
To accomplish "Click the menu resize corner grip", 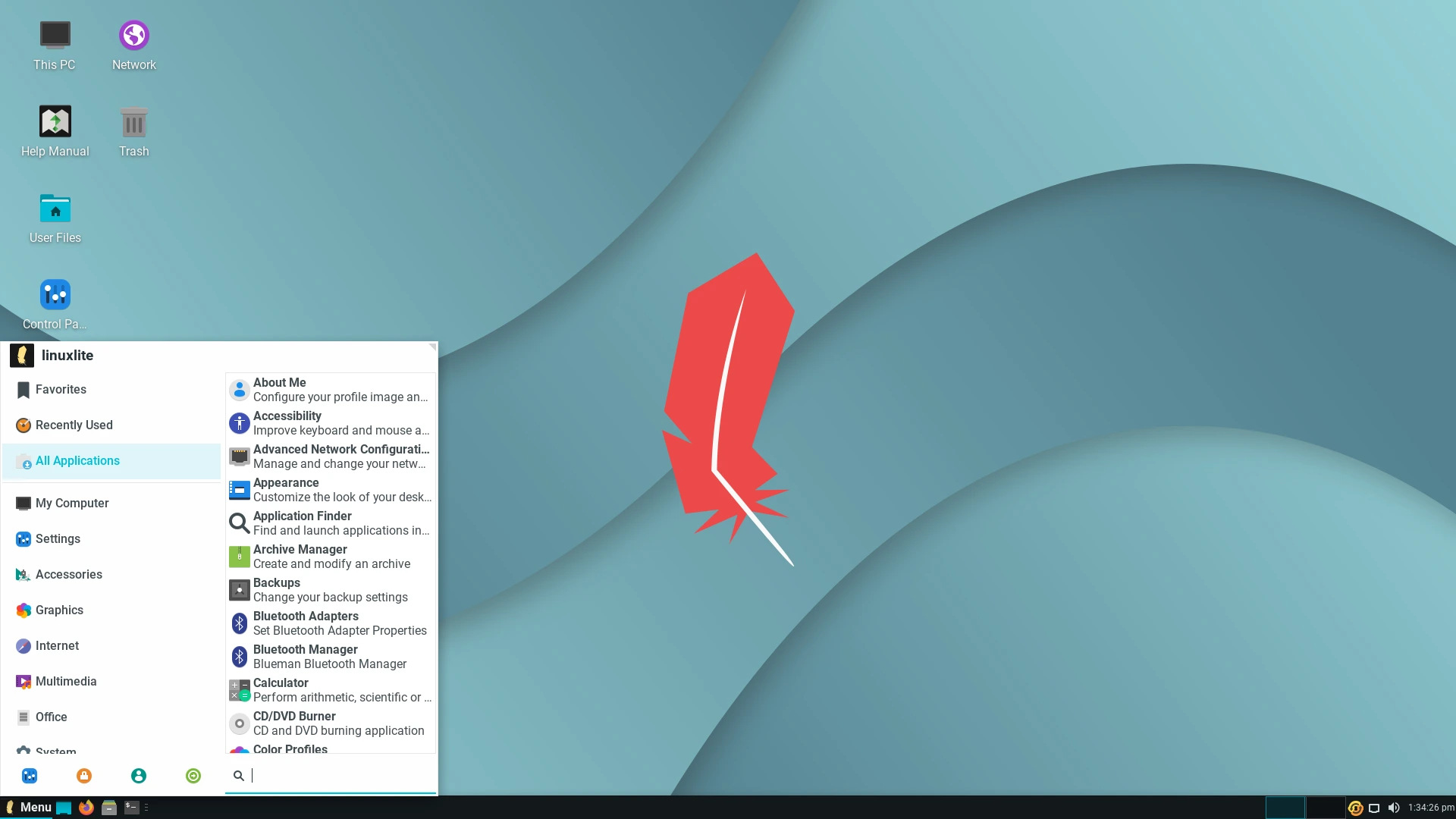I will [432, 347].
